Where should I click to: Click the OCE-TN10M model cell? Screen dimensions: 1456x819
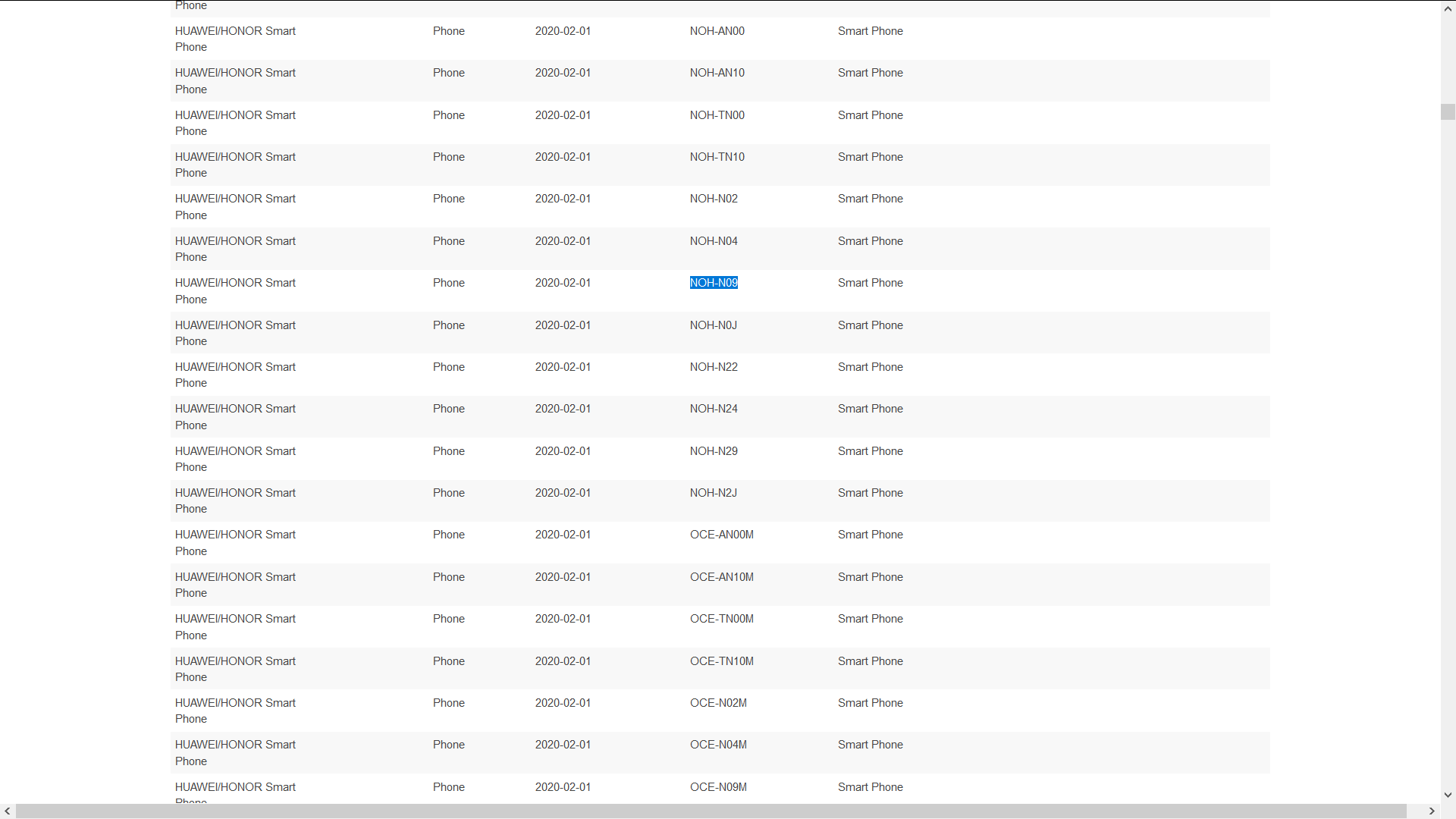click(722, 661)
